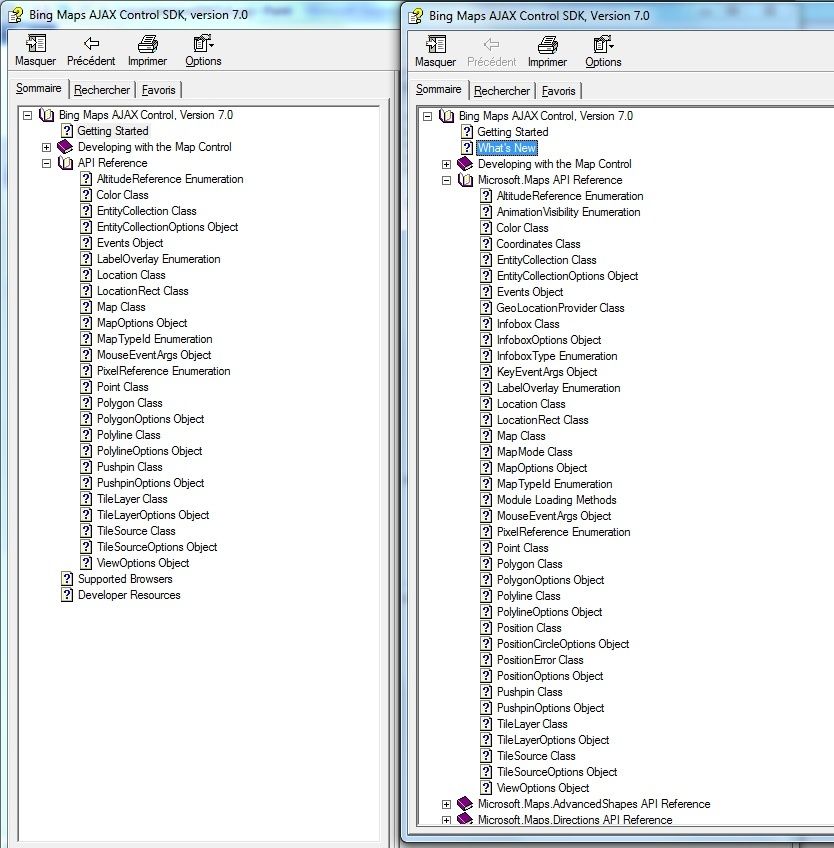Click purple book icon beside Developing, right window
The width and height of the screenshot is (834, 848).
[x=465, y=164]
